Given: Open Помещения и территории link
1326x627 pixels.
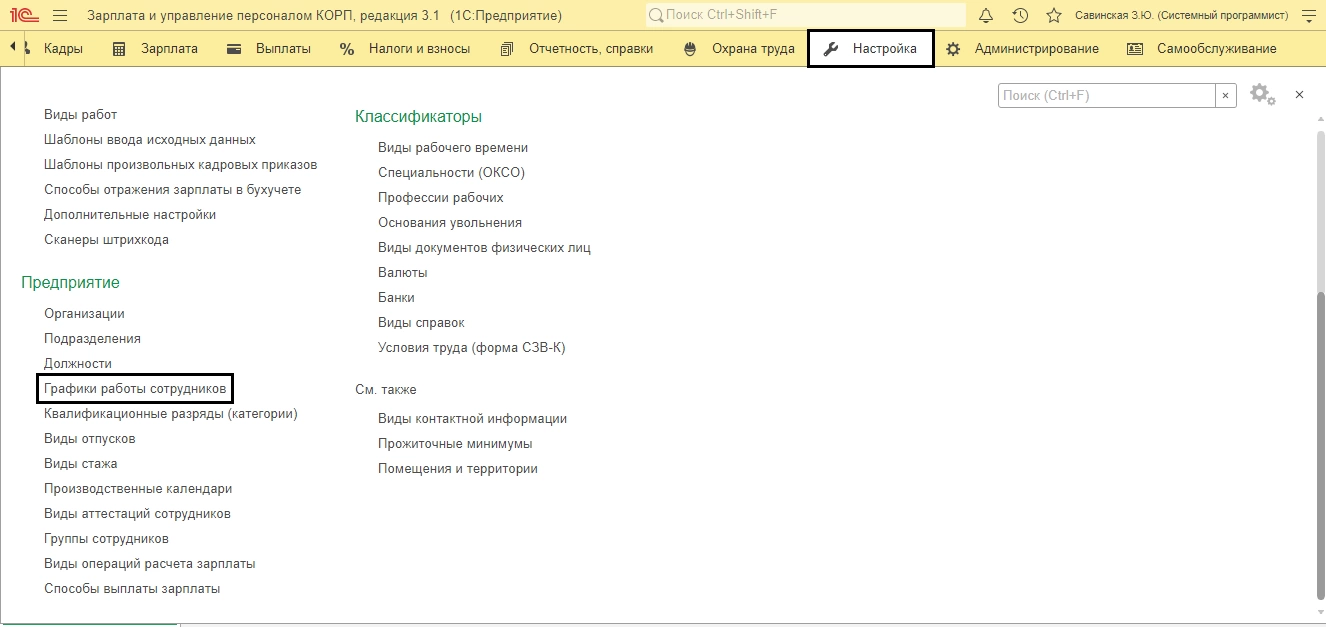Looking at the screenshot, I should [x=458, y=469].
